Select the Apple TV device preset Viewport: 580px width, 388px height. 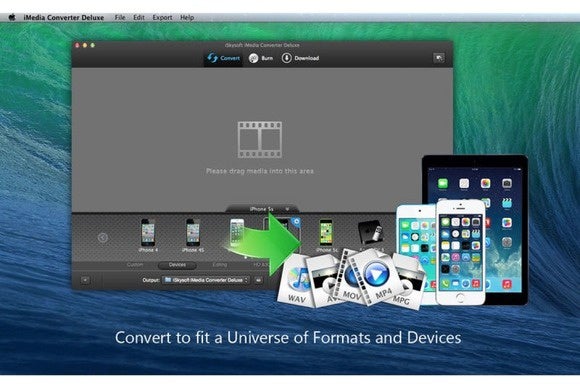point(371,233)
